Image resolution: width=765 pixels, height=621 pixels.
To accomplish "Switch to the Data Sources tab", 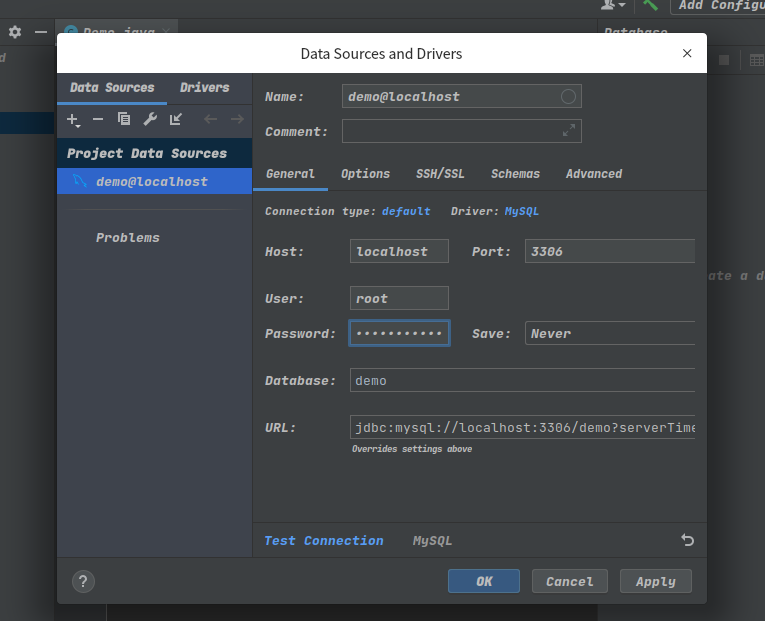I will [112, 88].
